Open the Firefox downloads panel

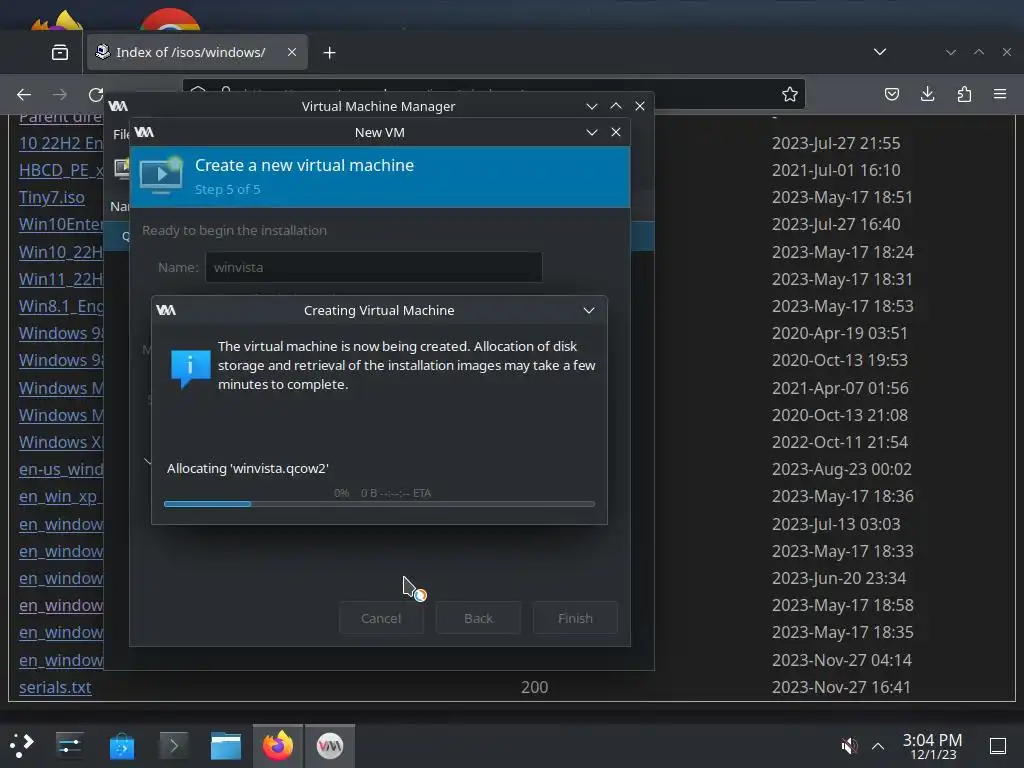[927, 95]
